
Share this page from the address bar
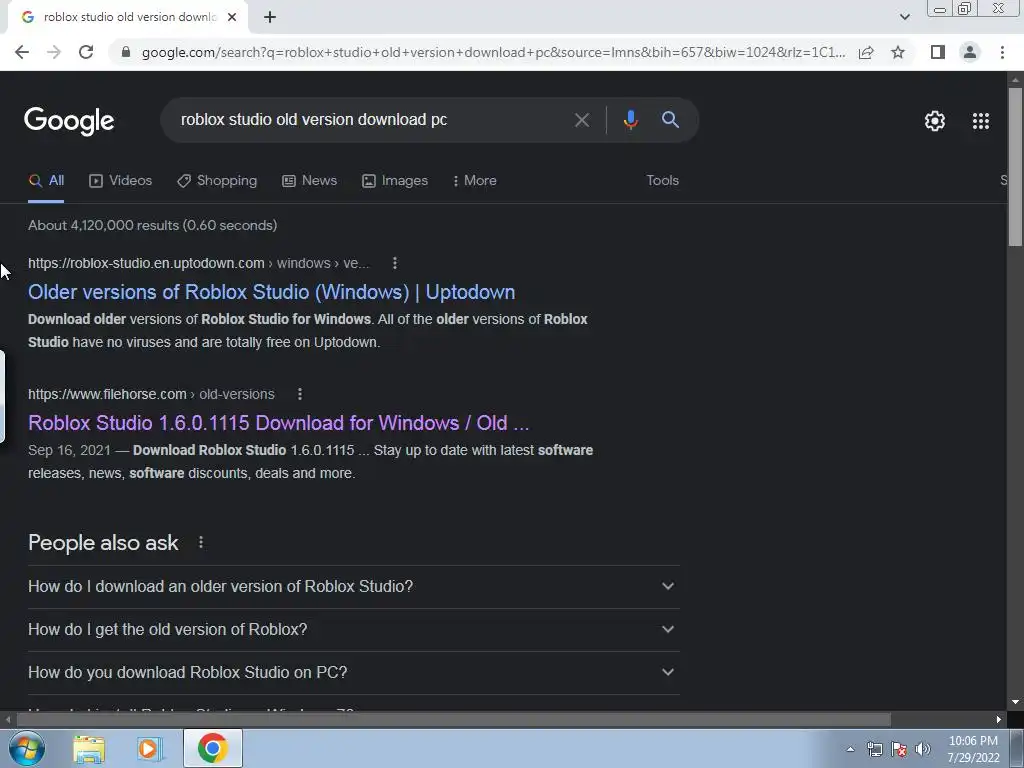coord(866,52)
